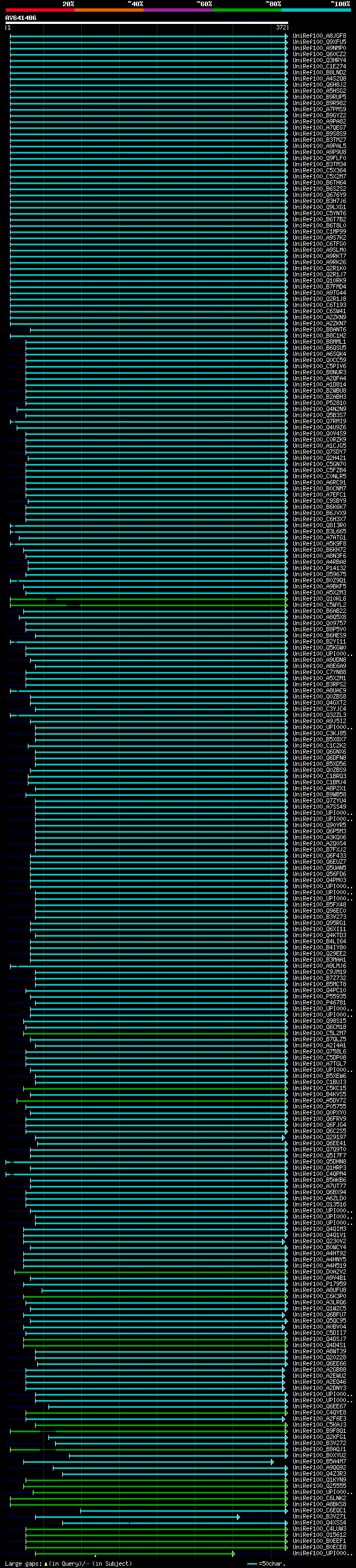
Task: Select hit label UniRef100_C5X364
Action: pos(319,170)
